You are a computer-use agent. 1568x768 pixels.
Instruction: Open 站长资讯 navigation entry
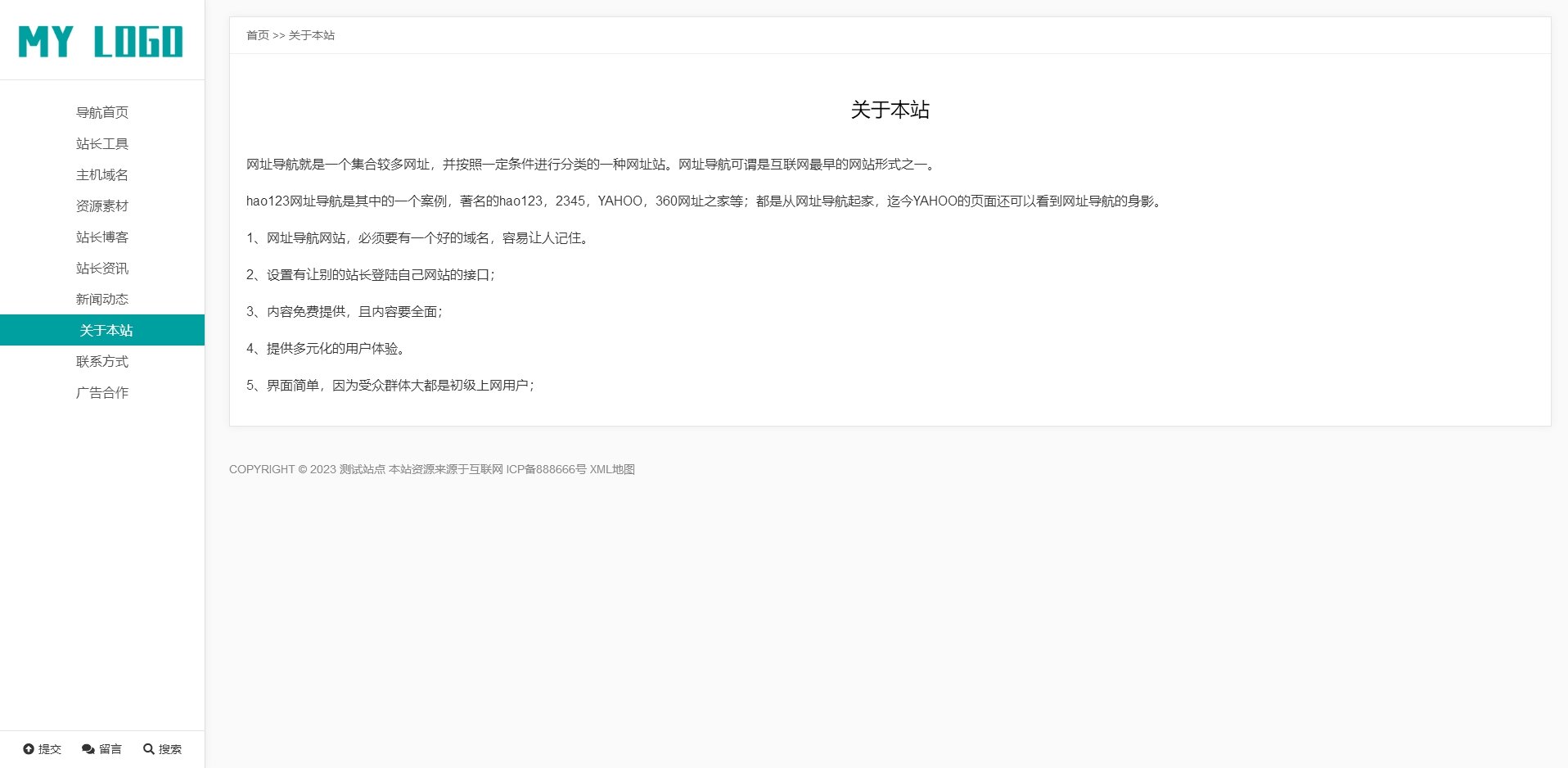101,268
